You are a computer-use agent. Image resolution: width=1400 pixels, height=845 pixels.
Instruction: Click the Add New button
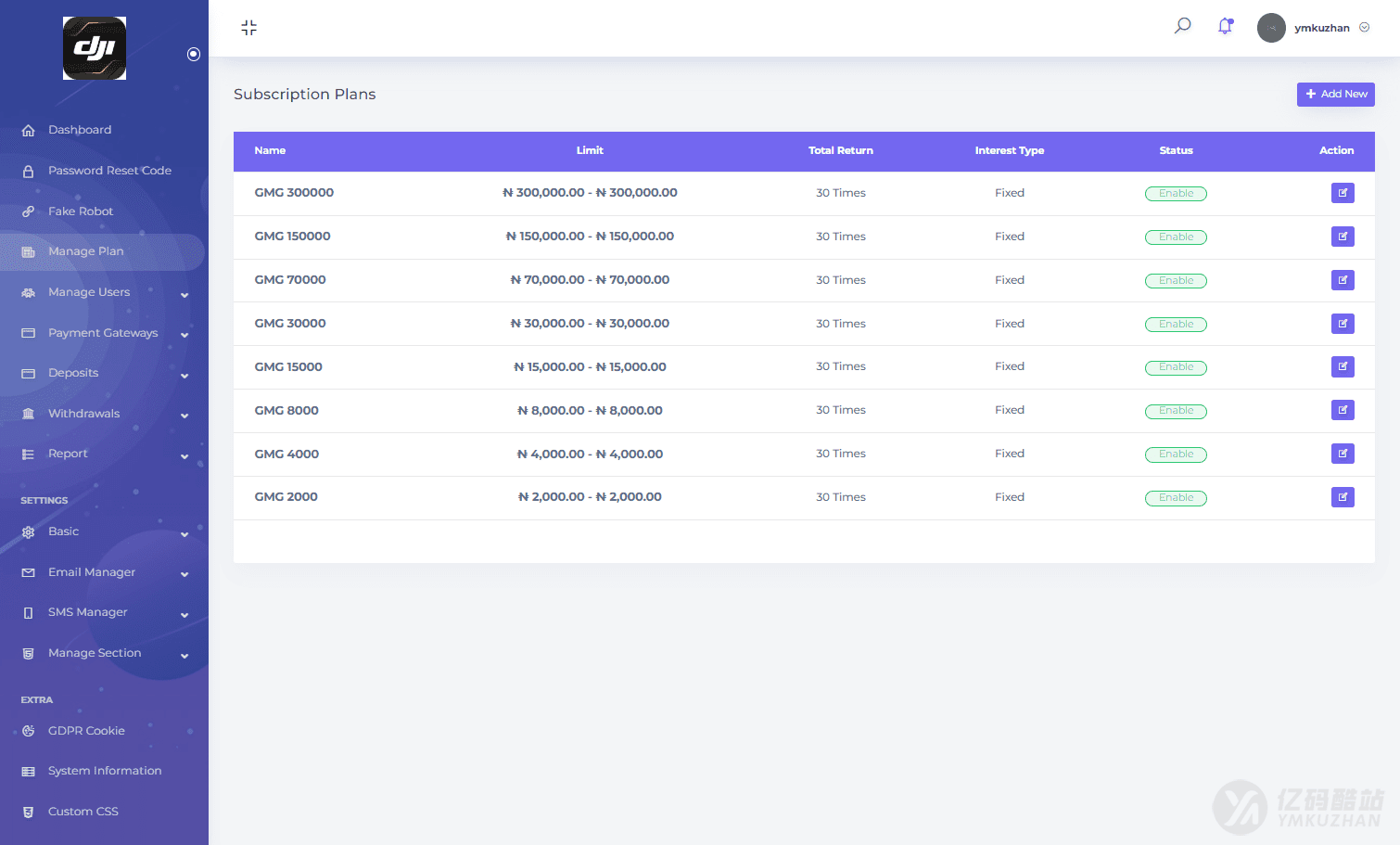coord(1335,94)
